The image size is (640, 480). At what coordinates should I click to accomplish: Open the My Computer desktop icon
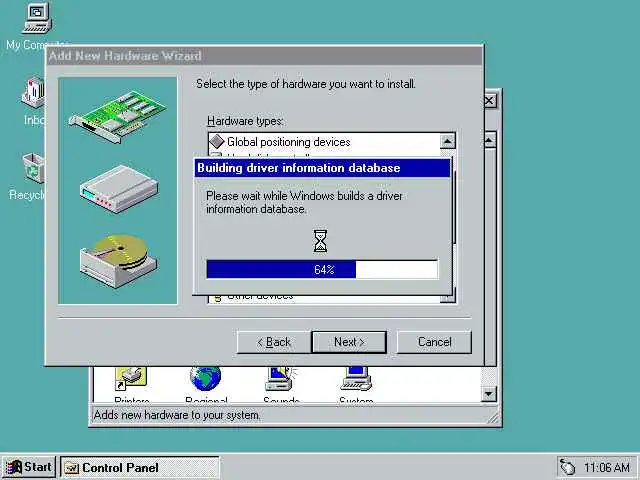click(37, 18)
